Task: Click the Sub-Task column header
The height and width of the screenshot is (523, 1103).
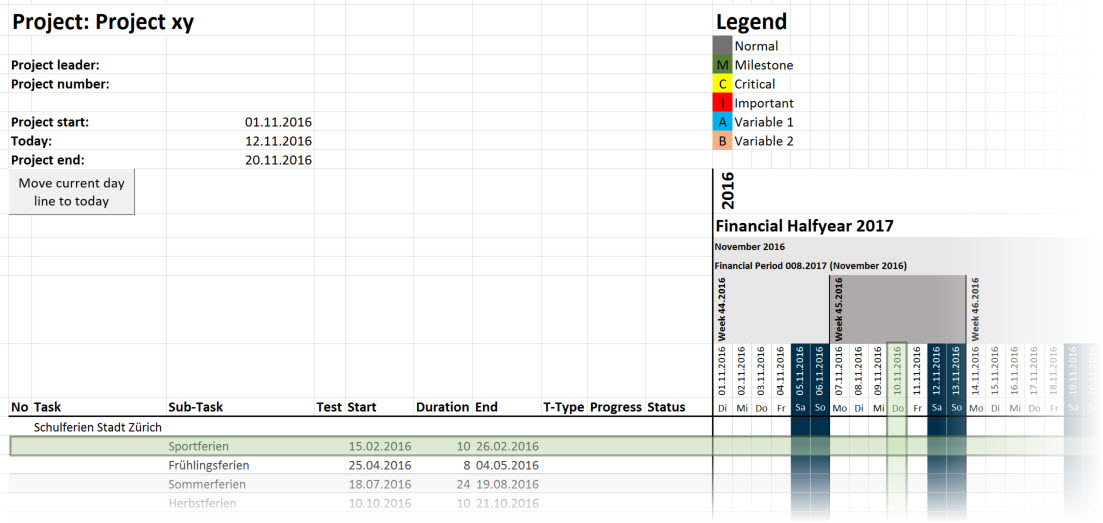Action: click(x=195, y=407)
